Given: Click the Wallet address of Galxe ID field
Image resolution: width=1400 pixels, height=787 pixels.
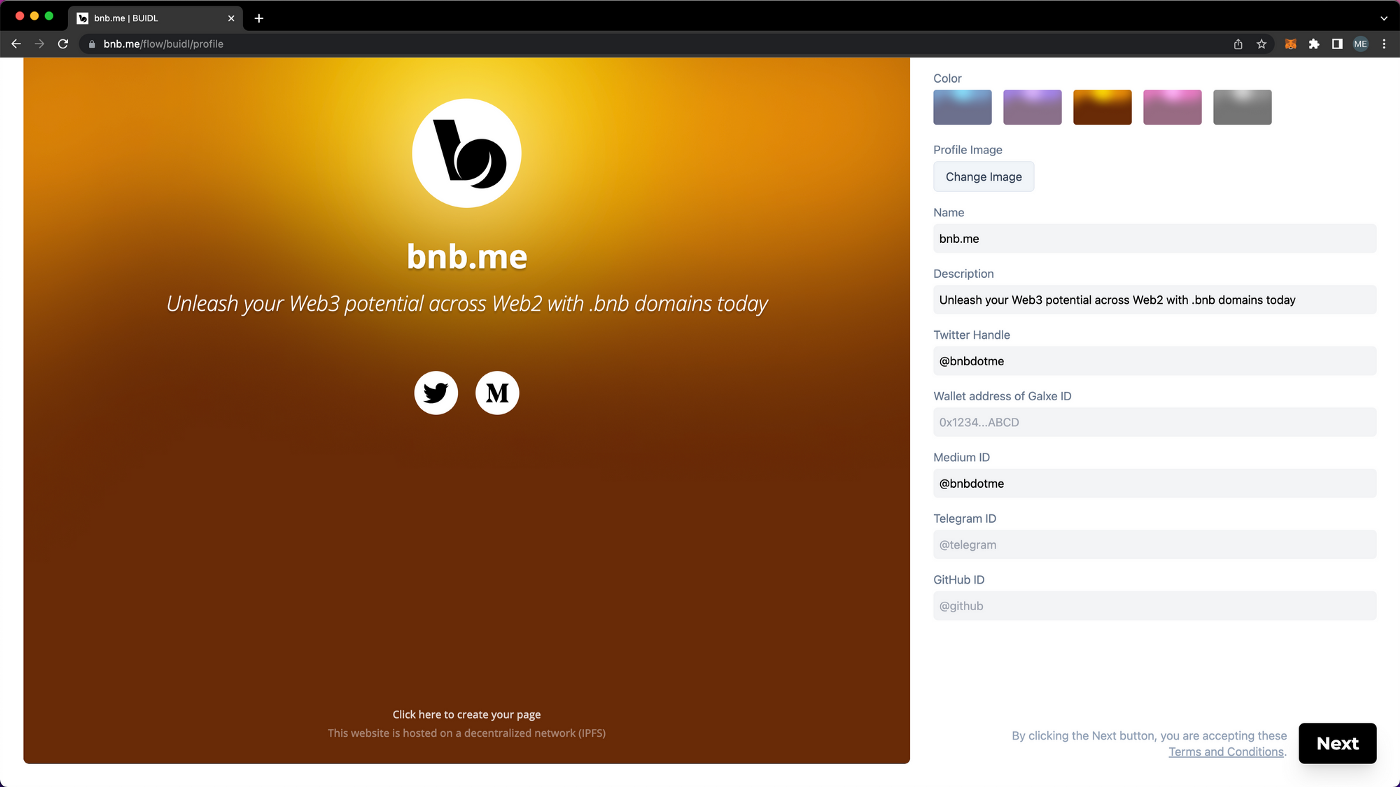Looking at the screenshot, I should (x=1154, y=422).
